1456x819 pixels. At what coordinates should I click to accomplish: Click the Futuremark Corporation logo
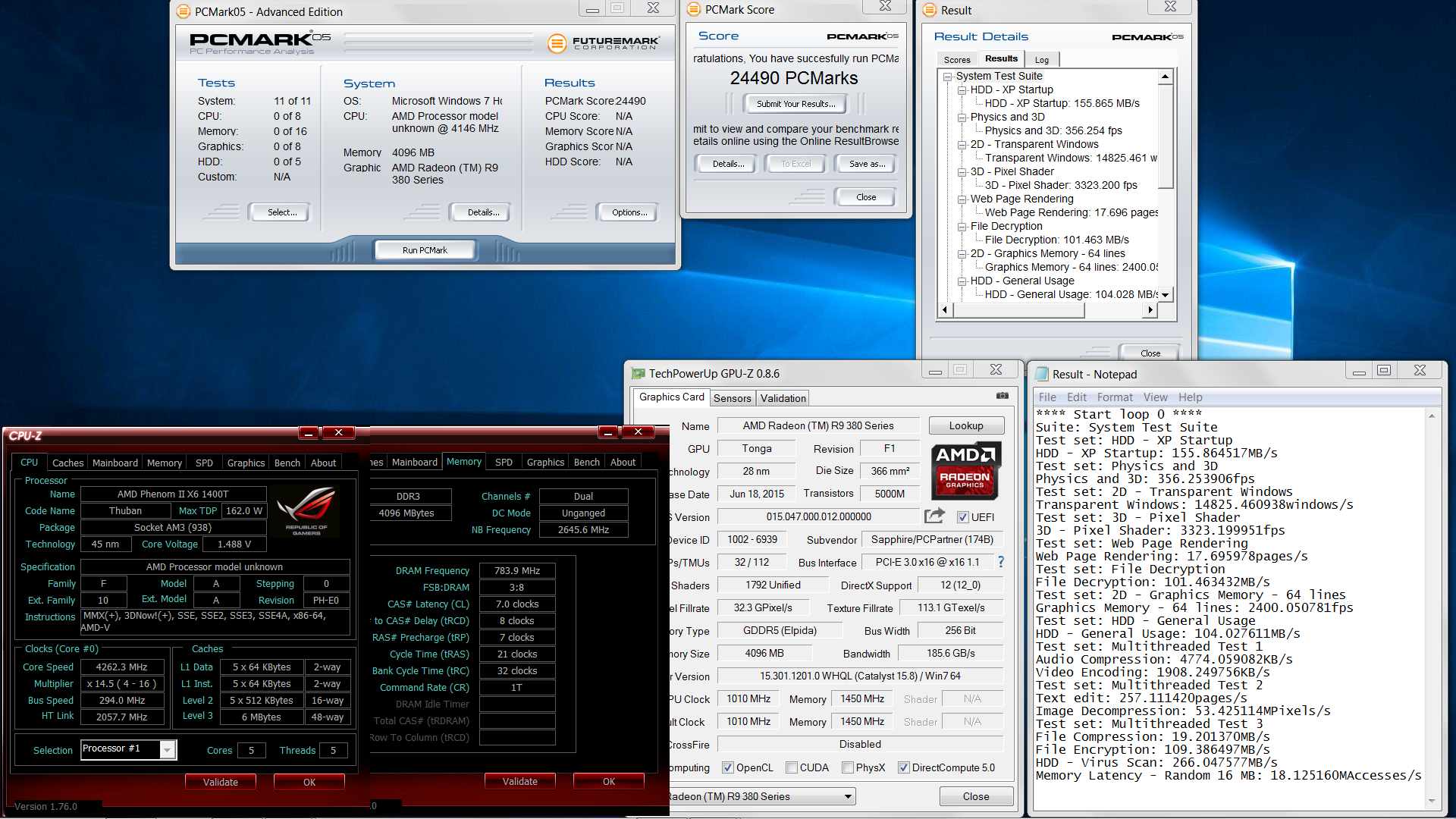click(x=604, y=43)
